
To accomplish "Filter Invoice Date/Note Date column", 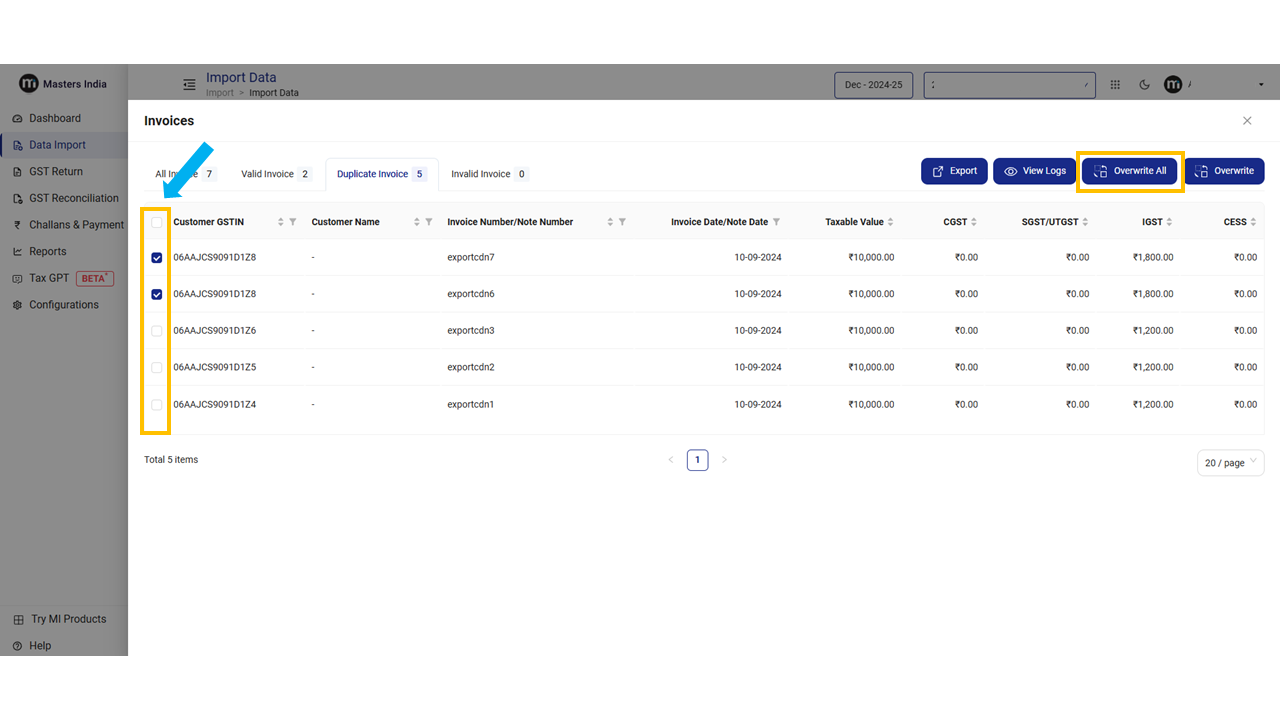I will coord(777,222).
